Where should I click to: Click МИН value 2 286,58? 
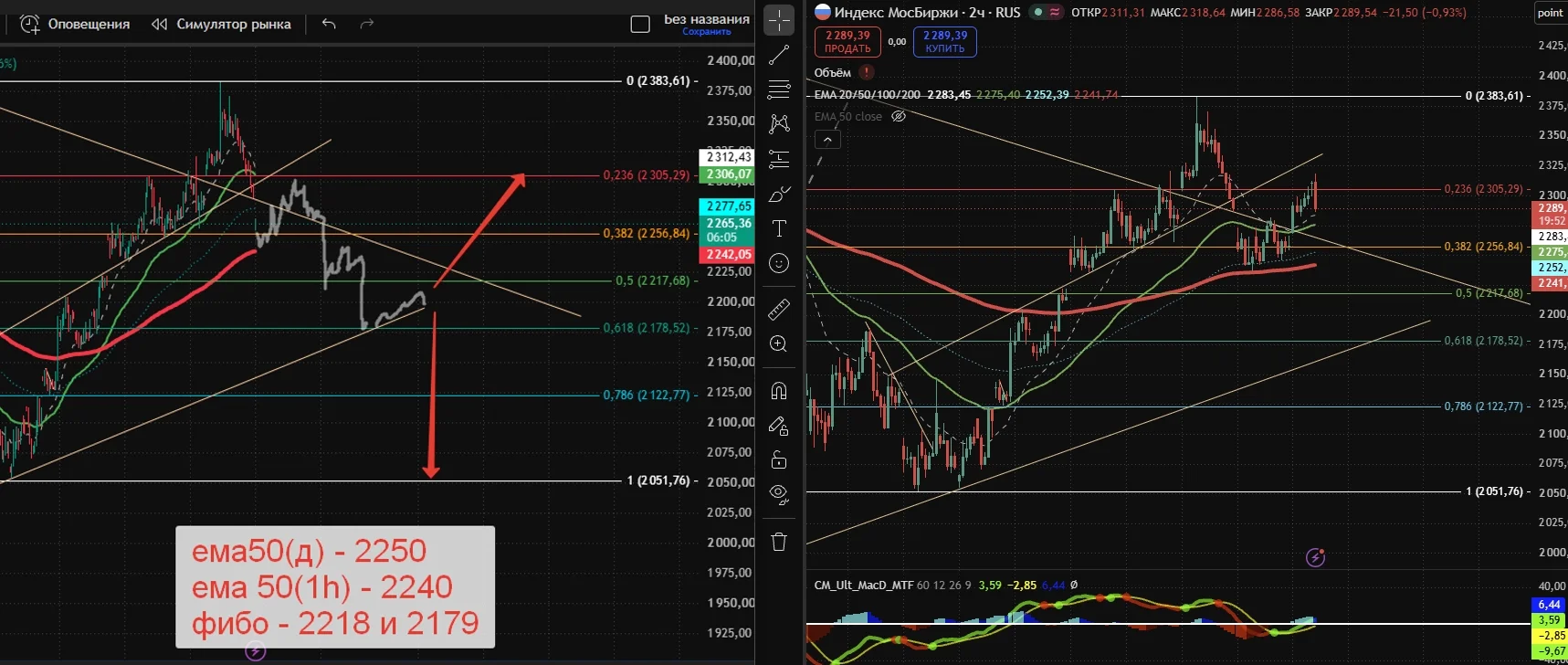click(x=1278, y=13)
